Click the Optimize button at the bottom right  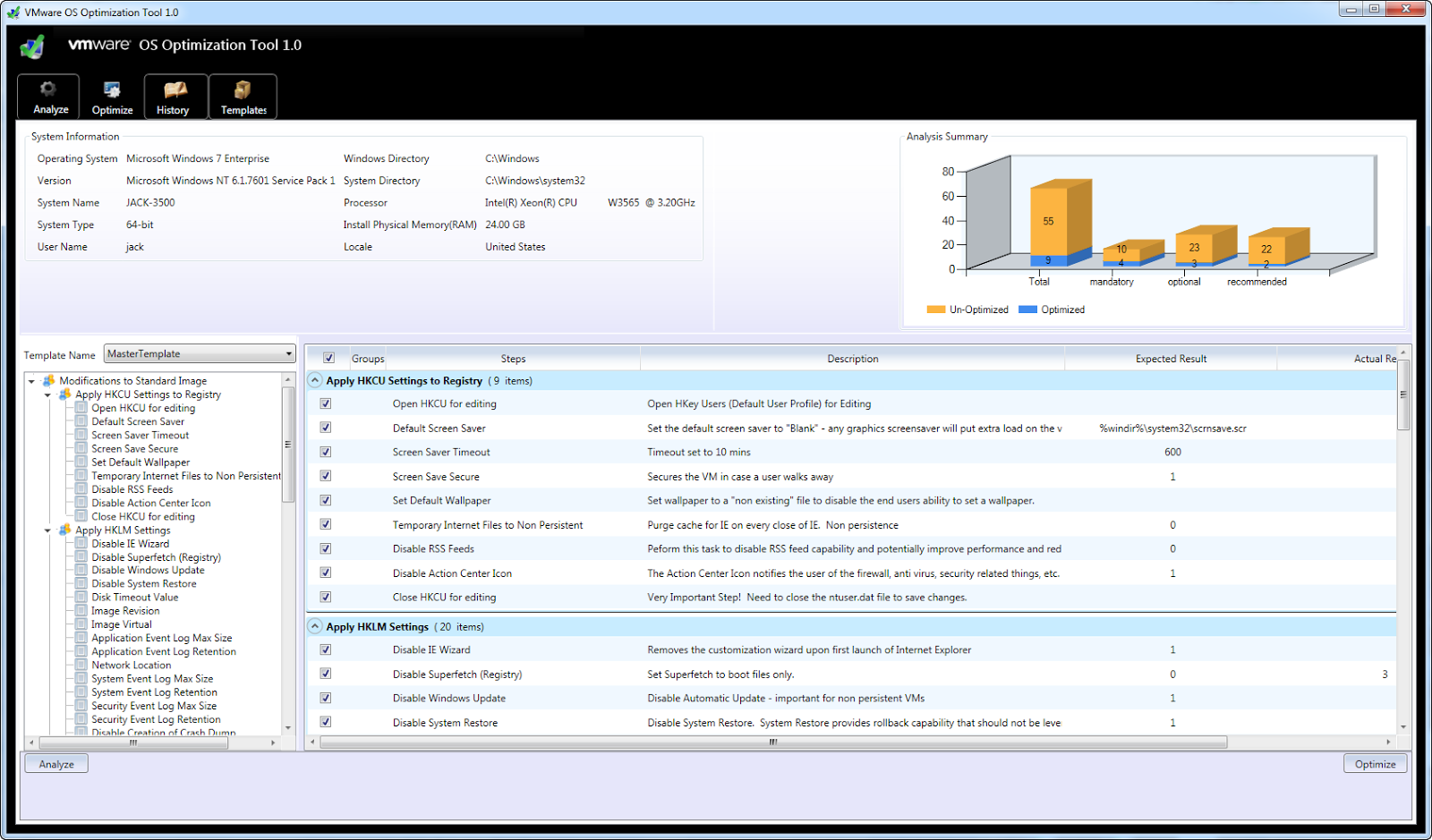[x=1374, y=763]
